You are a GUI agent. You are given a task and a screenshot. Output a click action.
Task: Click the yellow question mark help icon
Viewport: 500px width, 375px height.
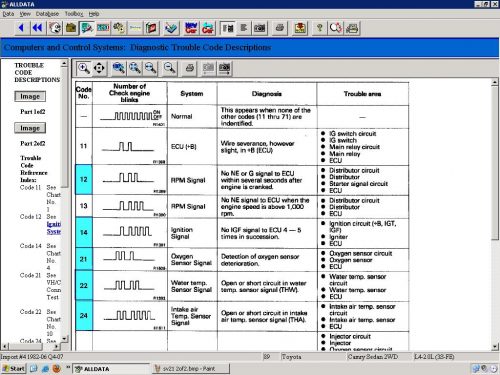pyautogui.click(x=319, y=28)
